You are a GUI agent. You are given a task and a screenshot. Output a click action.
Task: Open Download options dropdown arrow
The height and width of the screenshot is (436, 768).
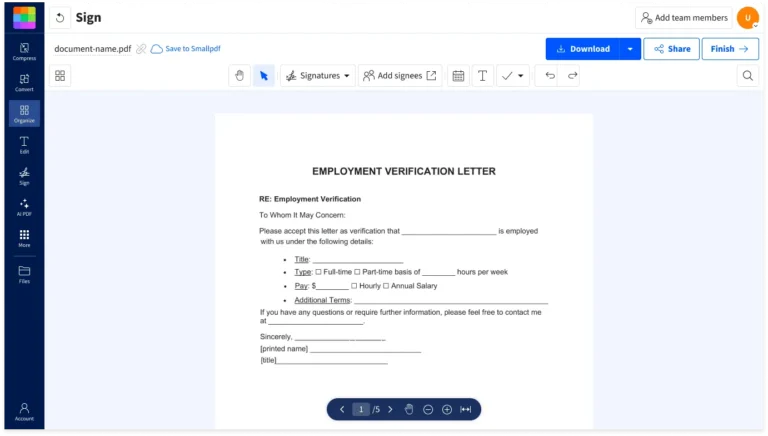tap(630, 49)
